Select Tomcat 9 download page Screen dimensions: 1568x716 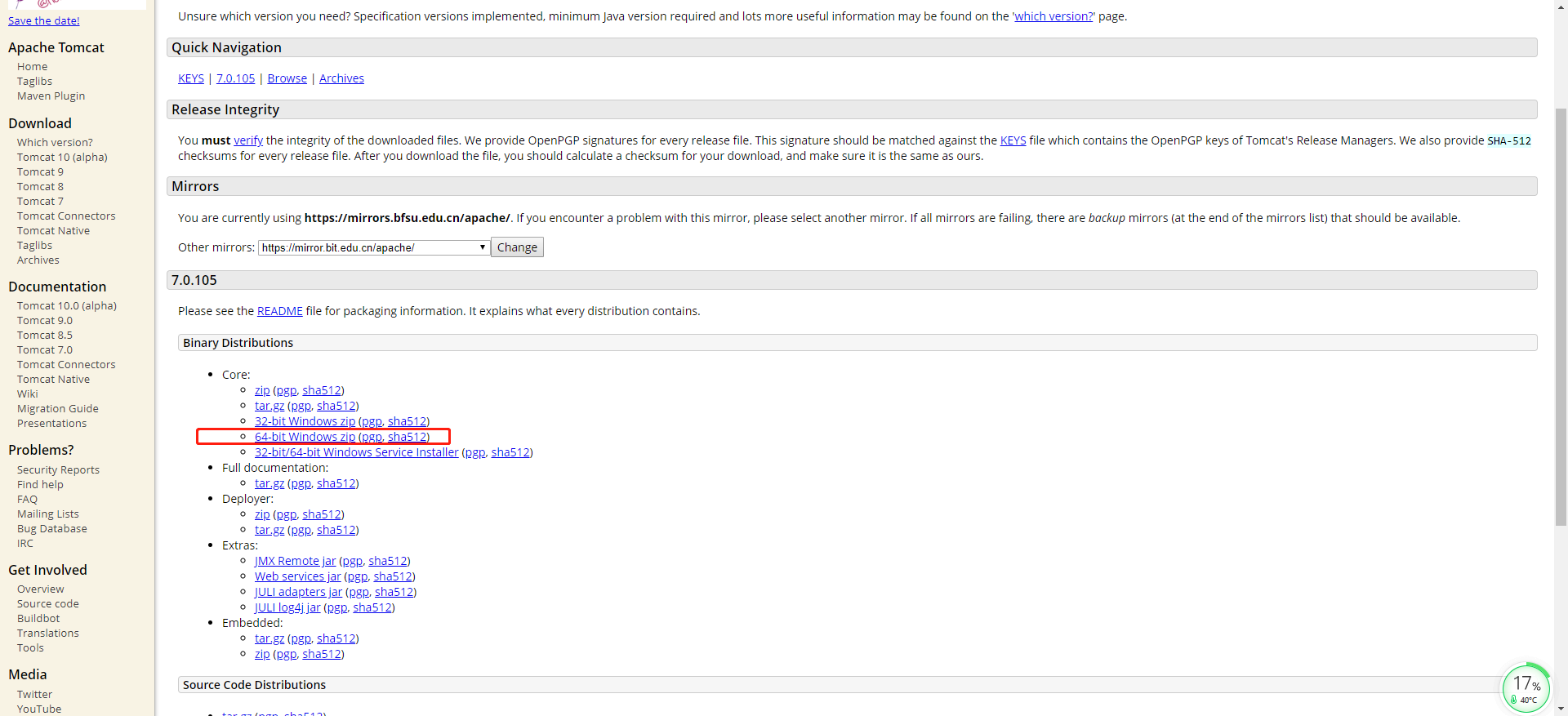[x=40, y=172]
